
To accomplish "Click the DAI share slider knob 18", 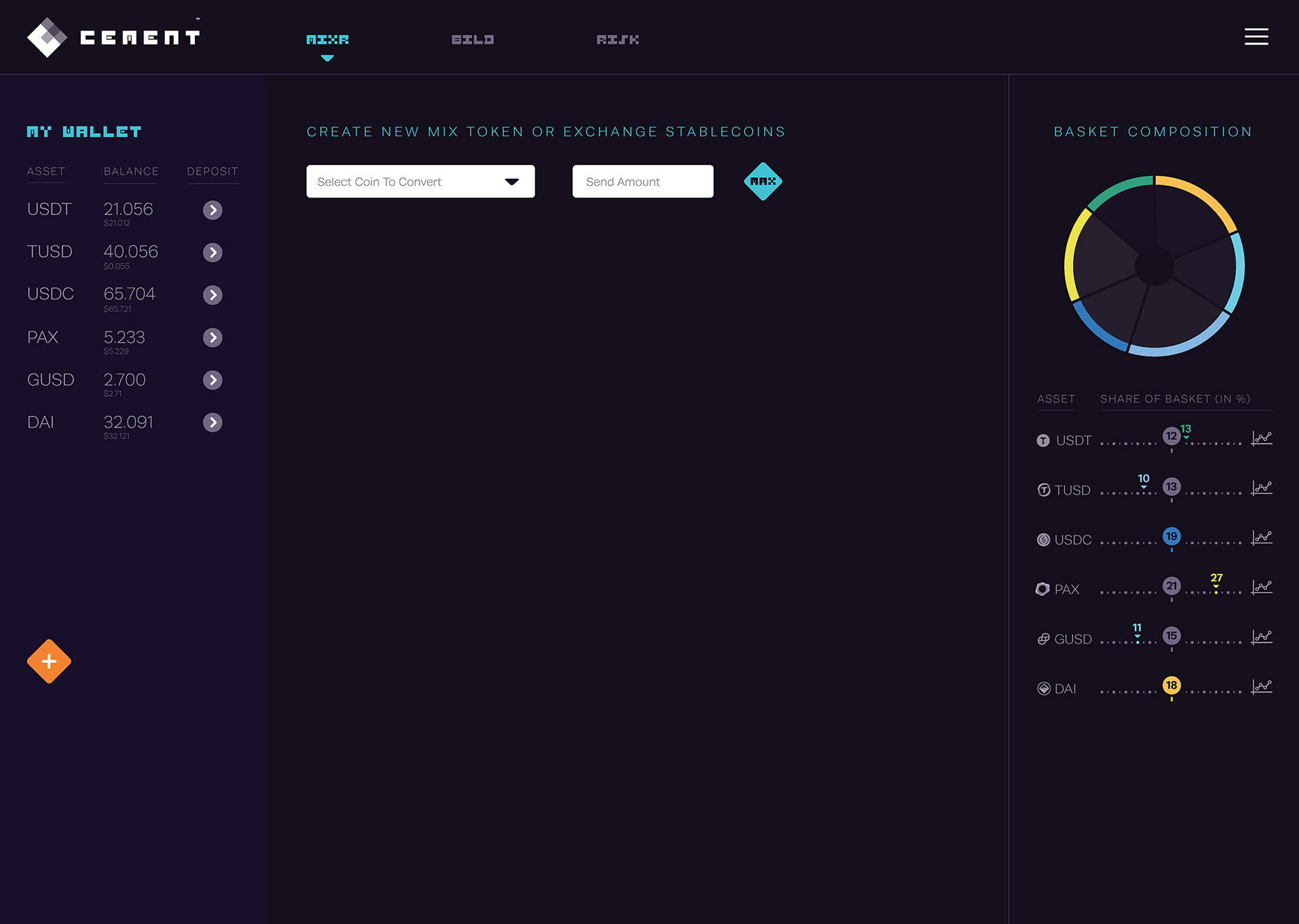I will (x=1171, y=685).
